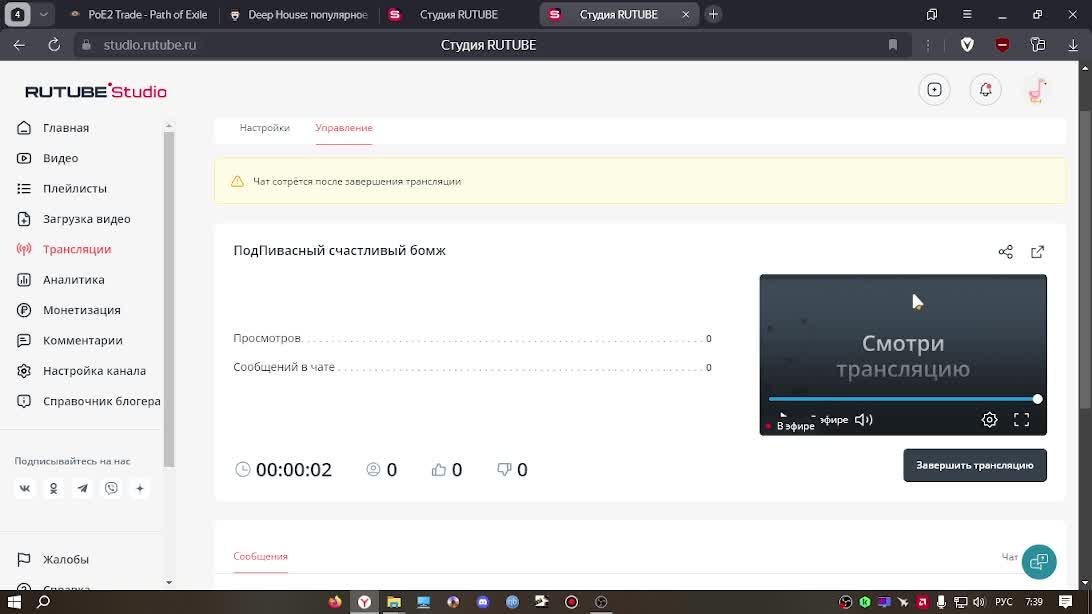1092x614 pixels.
Task: Open Discord from the taskbar
Action: pyautogui.click(x=483, y=602)
